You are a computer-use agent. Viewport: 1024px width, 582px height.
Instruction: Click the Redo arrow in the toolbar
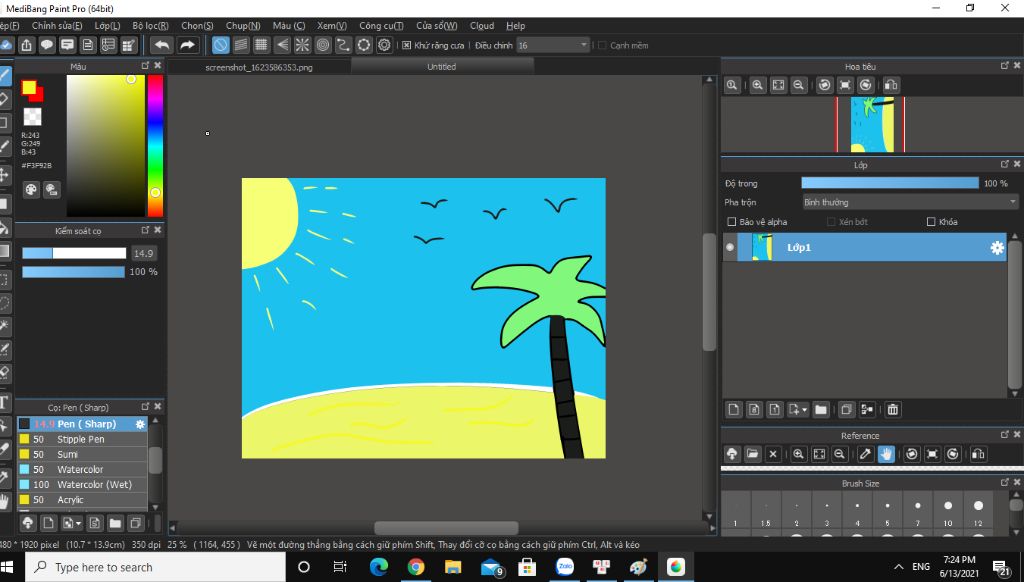(x=187, y=45)
